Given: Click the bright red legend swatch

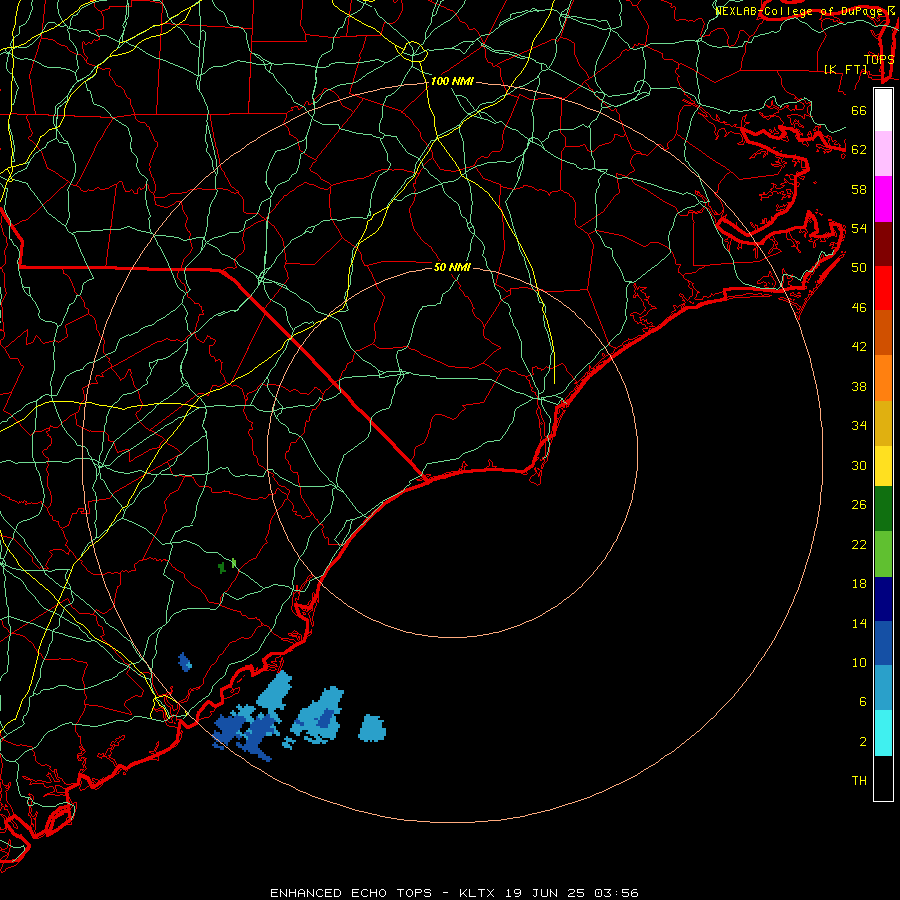Looking at the screenshot, I should point(883,288).
